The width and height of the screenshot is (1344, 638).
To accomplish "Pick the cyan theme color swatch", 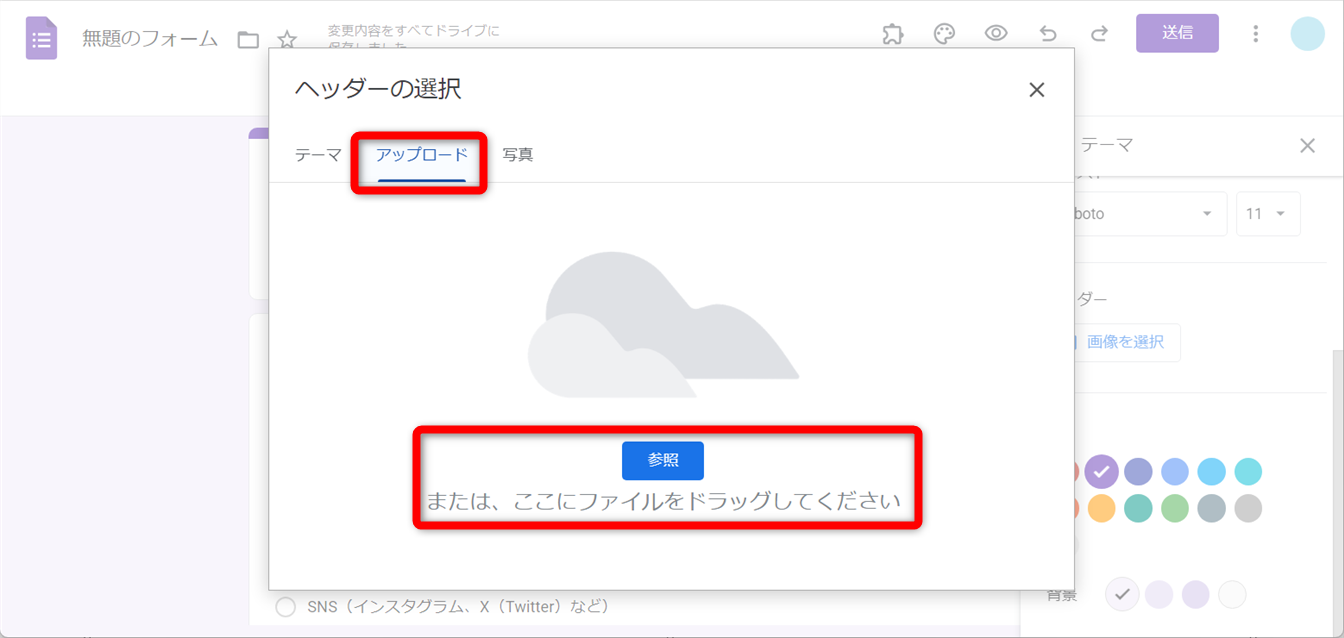I will pyautogui.click(x=1248, y=471).
